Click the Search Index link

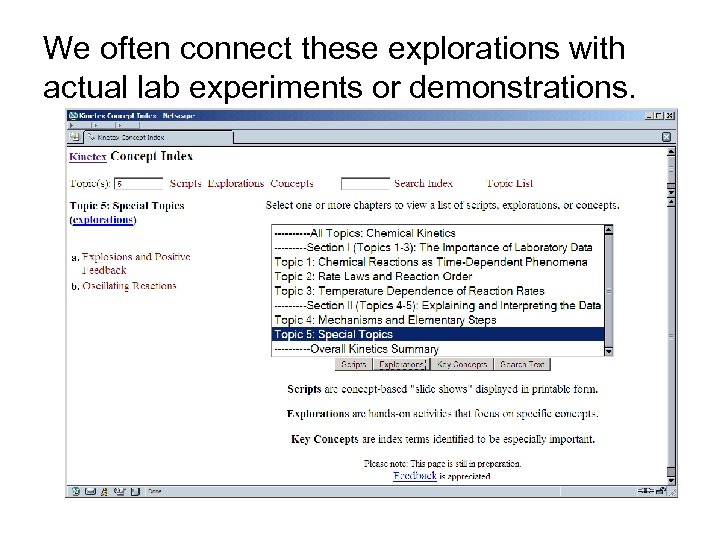(423, 183)
